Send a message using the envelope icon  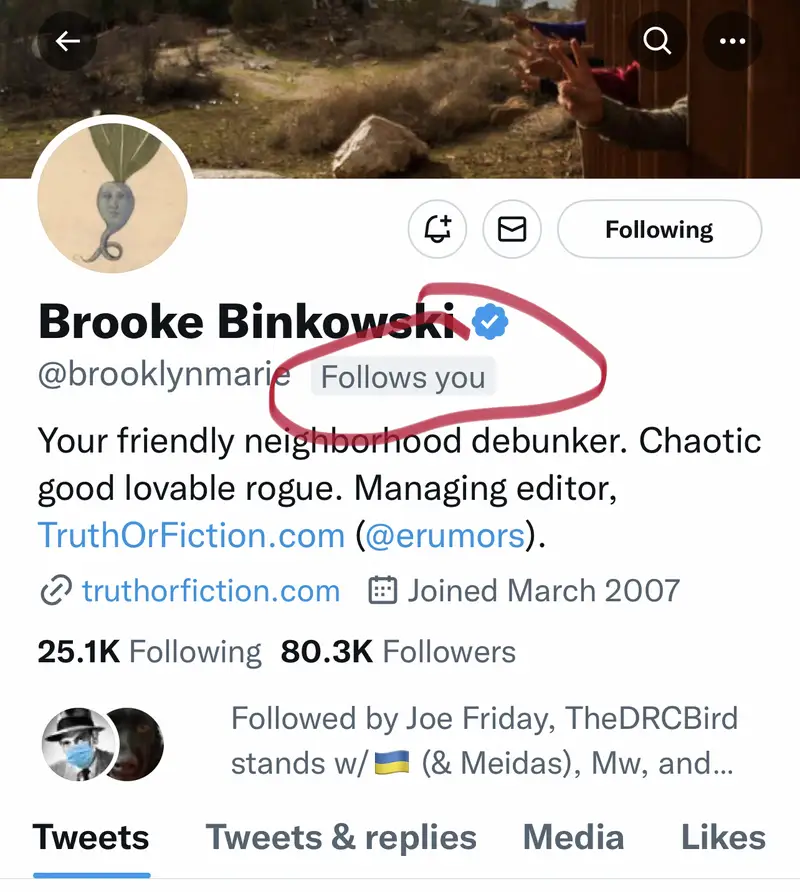pyautogui.click(x=512, y=229)
